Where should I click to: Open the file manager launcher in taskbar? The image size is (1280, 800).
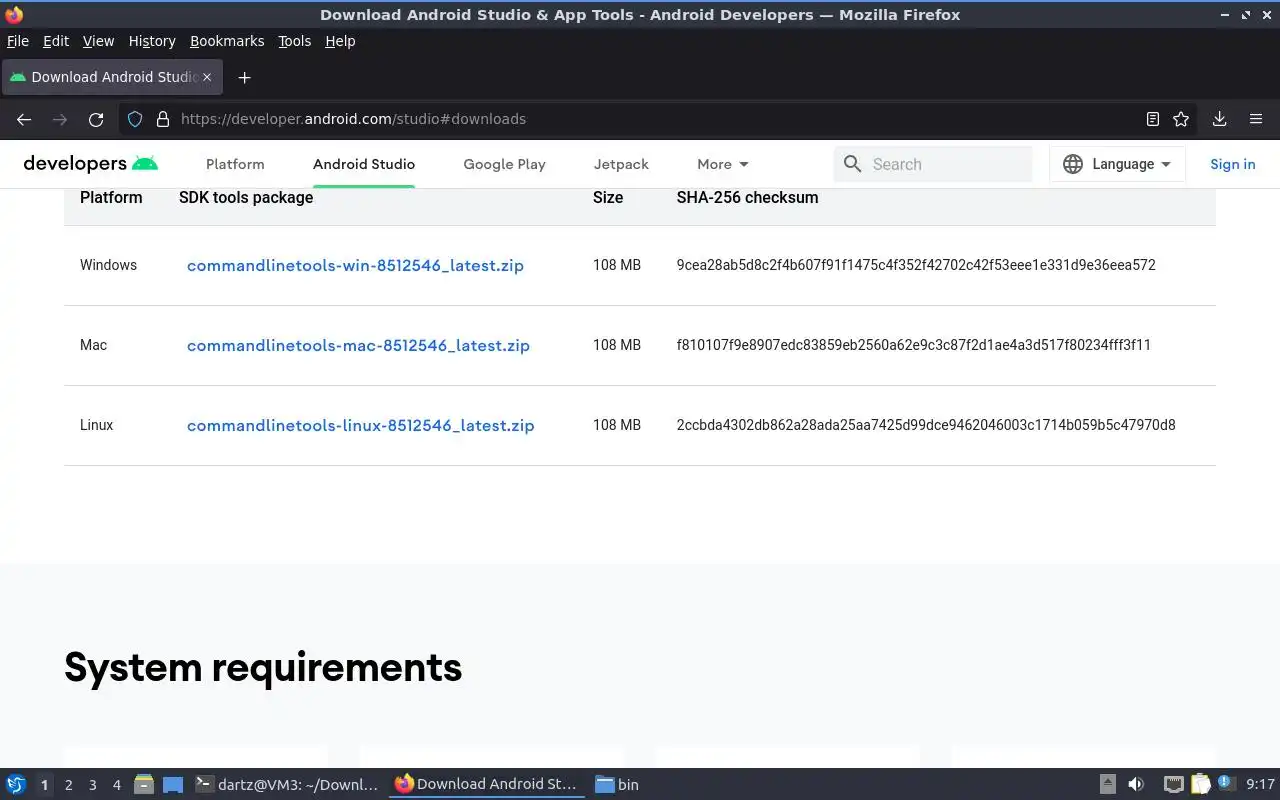[x=144, y=785]
